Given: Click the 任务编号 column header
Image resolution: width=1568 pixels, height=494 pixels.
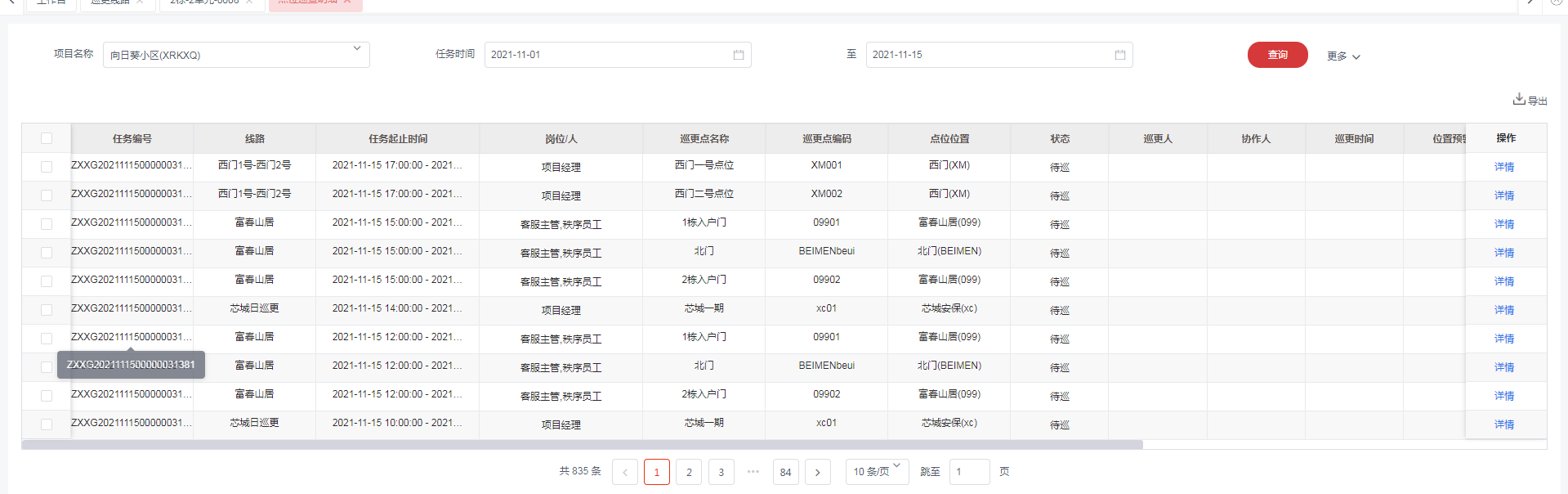Looking at the screenshot, I should (132, 139).
